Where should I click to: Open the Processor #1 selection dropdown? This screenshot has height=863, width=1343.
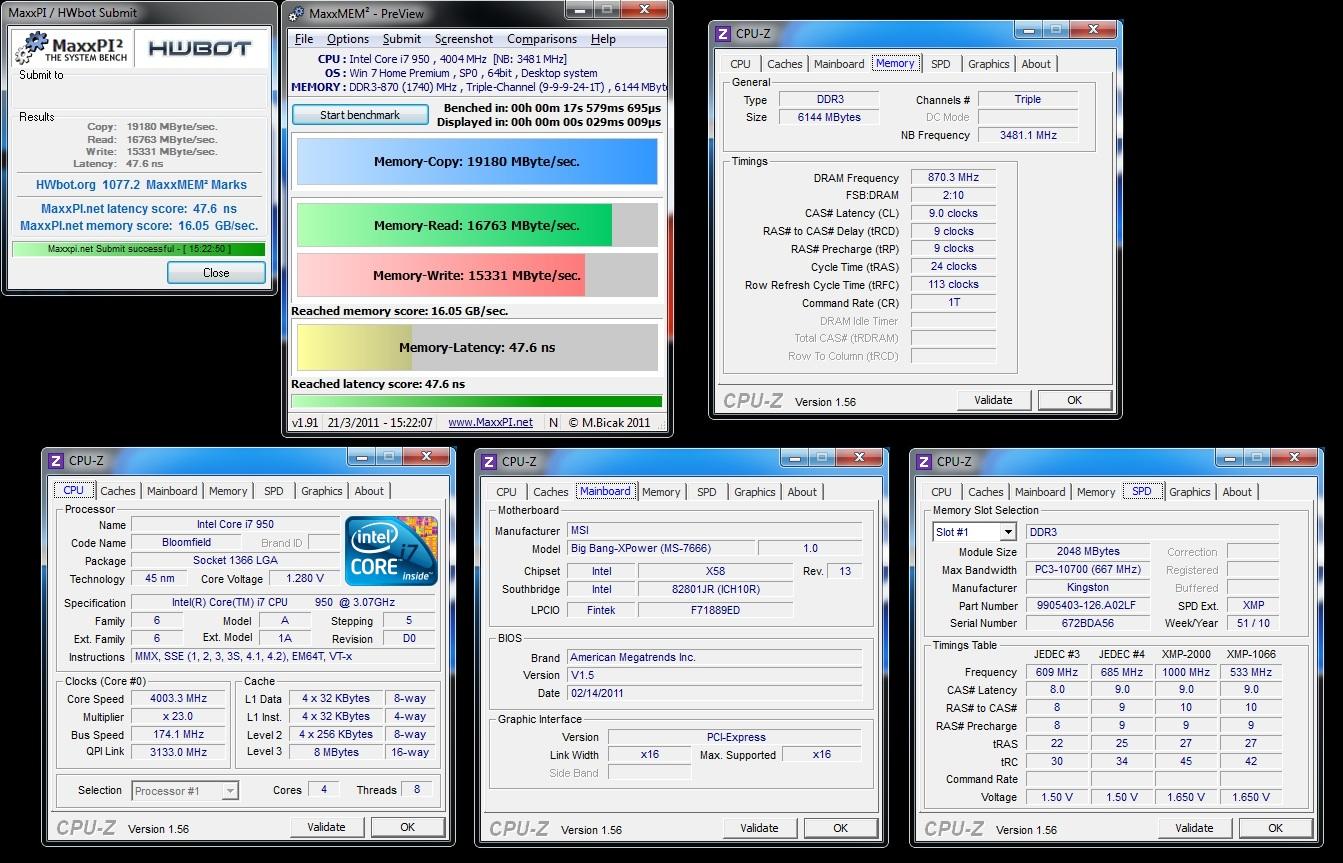pyautogui.click(x=230, y=790)
